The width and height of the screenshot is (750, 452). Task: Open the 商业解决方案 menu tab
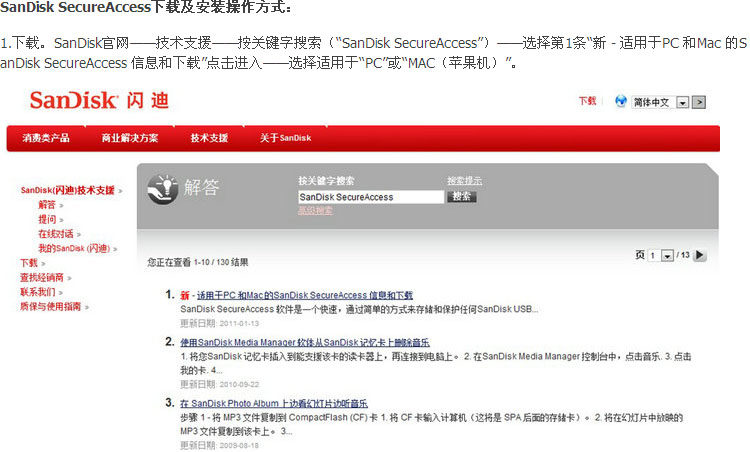(129, 138)
